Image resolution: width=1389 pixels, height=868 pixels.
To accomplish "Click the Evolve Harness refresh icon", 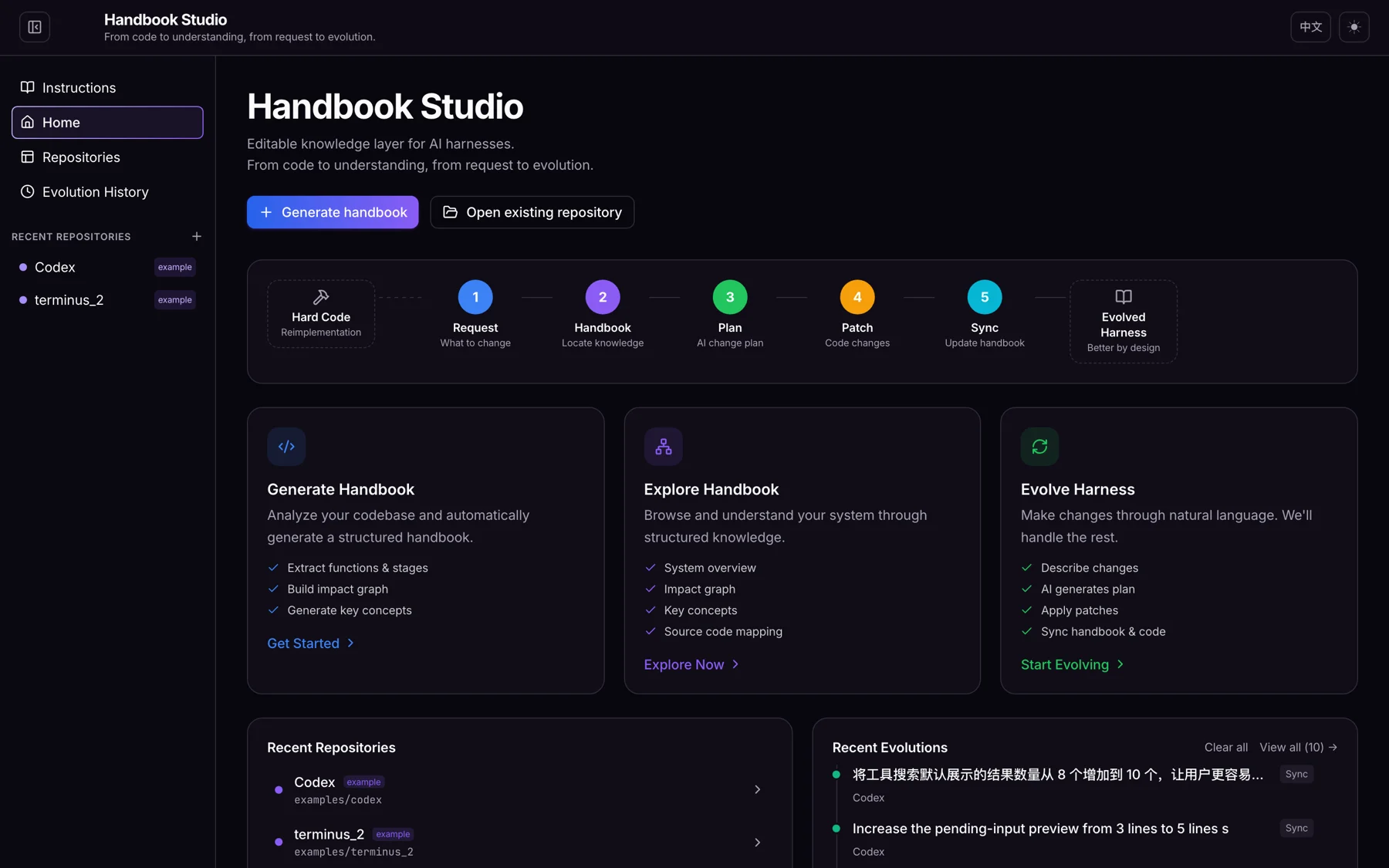I will 1039,447.
